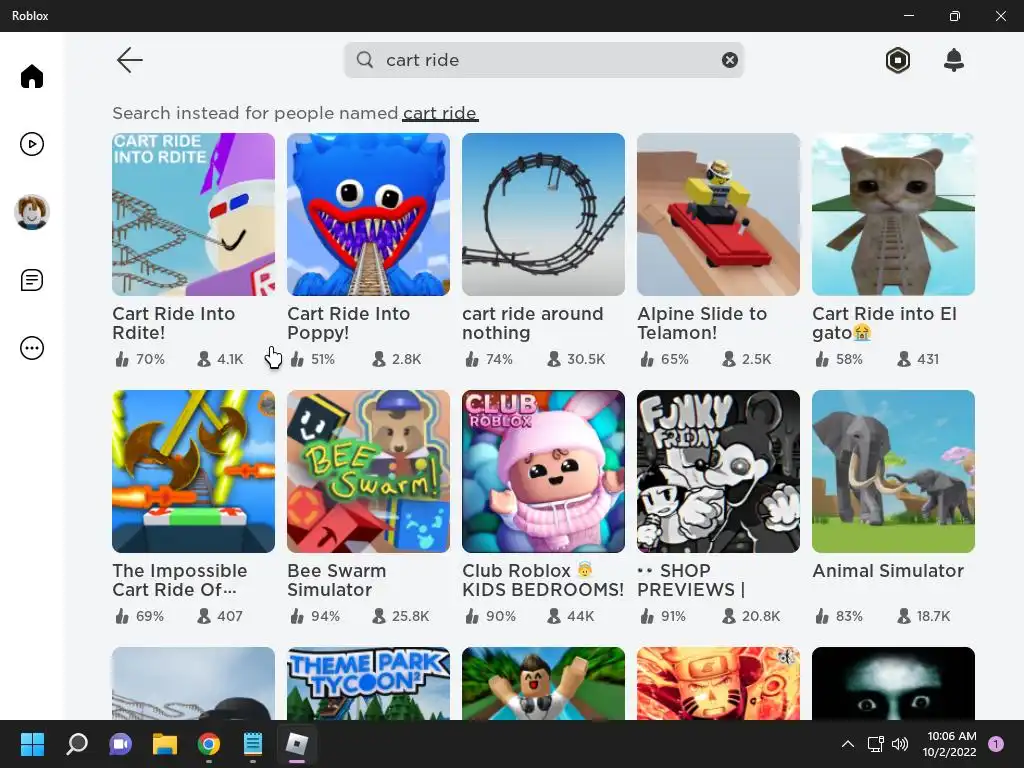Open Animal Simulator thumbnail
This screenshot has width=1024, height=768.
[893, 472]
